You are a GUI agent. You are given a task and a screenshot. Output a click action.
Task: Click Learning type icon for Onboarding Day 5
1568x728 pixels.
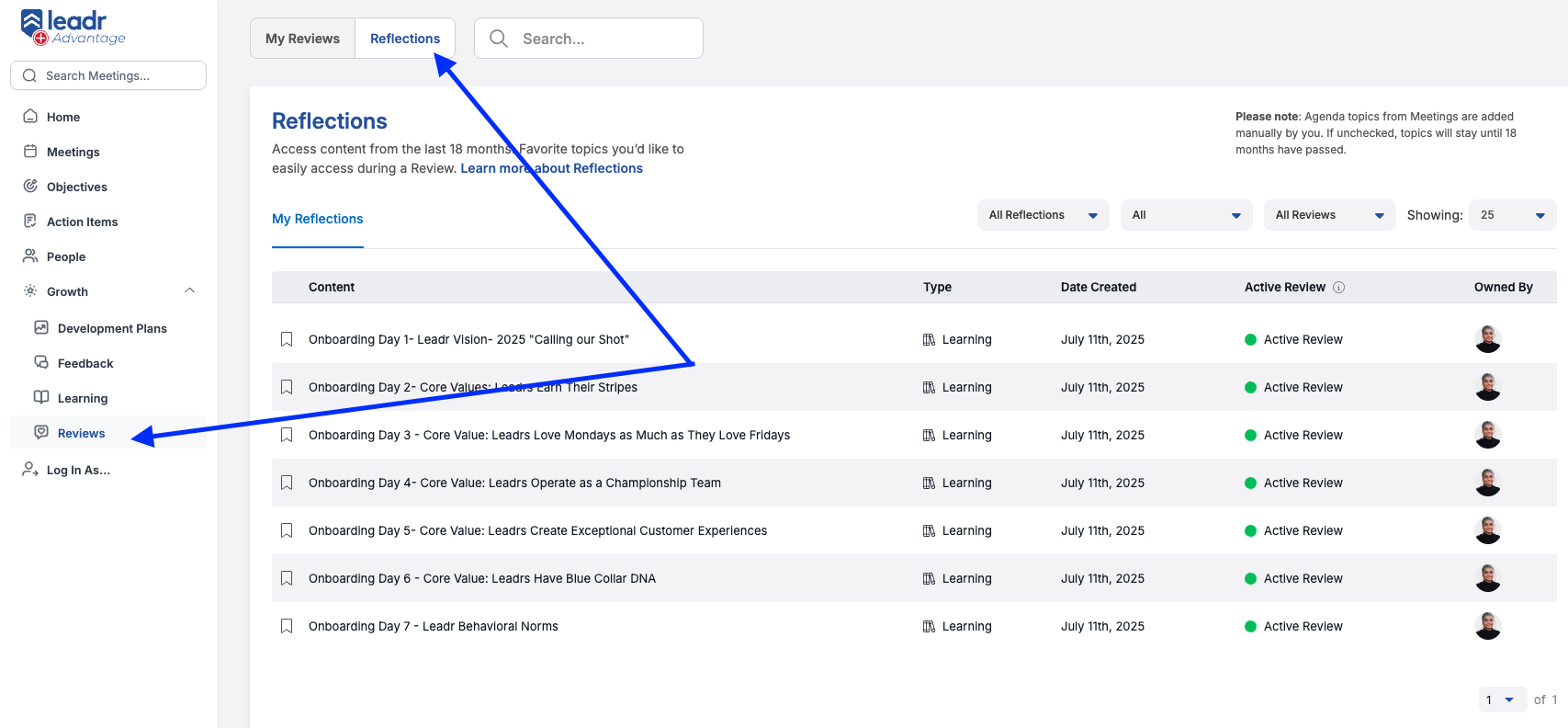[929, 530]
